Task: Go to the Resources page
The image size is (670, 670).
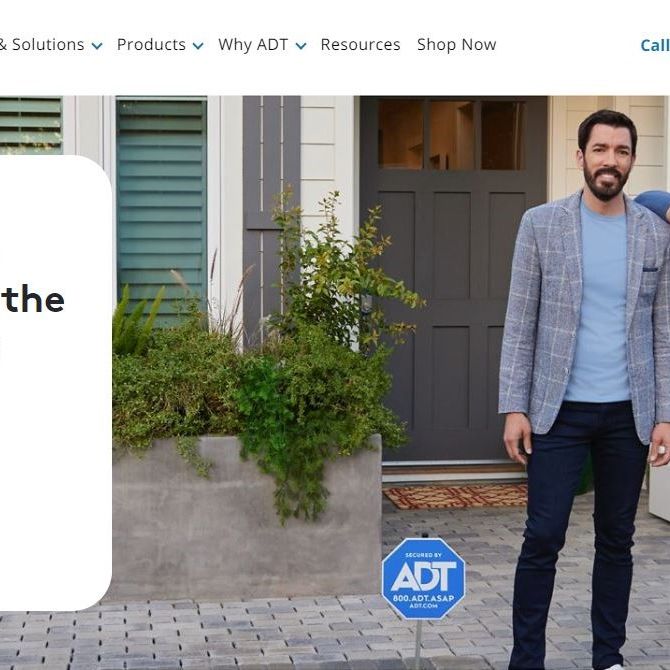Action: point(360,44)
